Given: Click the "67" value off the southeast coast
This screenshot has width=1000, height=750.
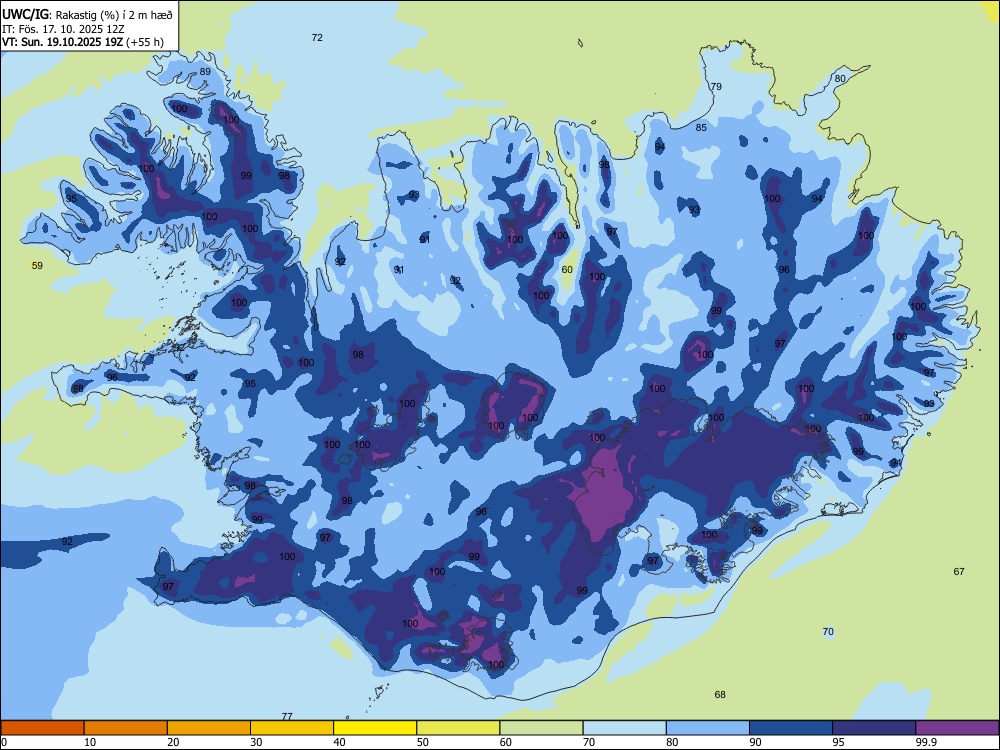Looking at the screenshot, I should coord(959,571).
